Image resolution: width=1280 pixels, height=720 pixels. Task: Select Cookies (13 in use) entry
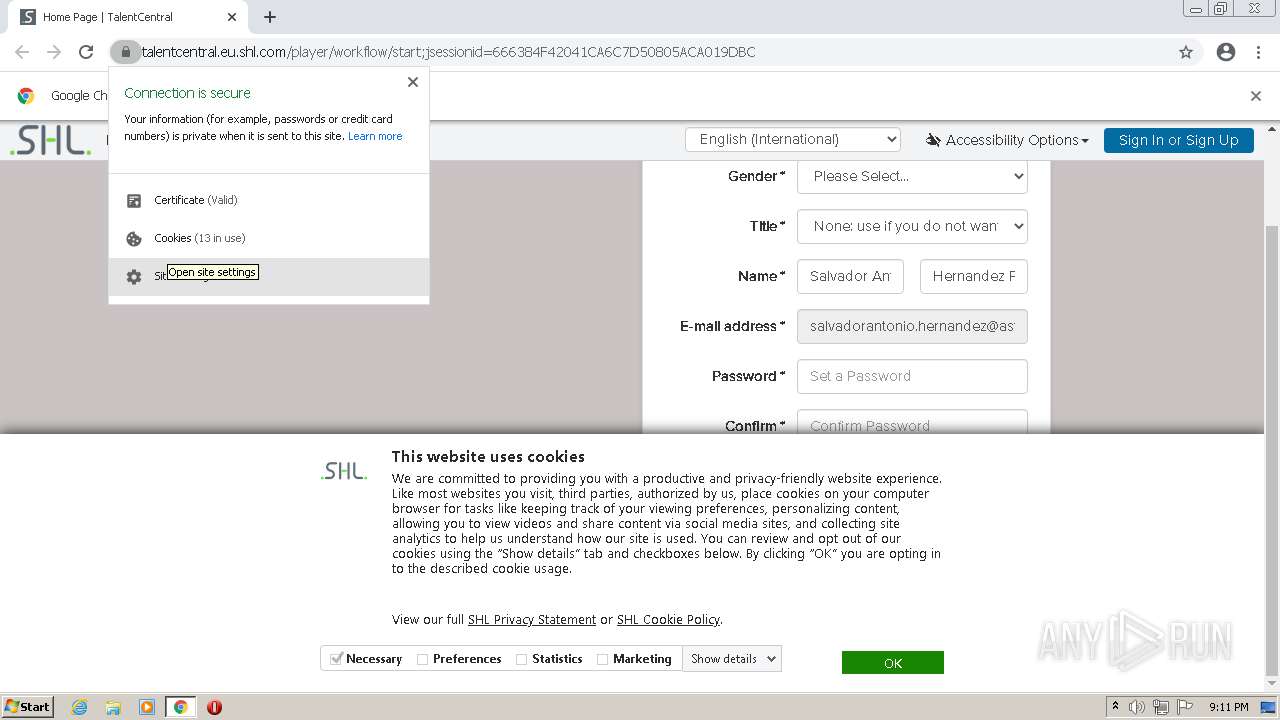pyautogui.click(x=269, y=238)
